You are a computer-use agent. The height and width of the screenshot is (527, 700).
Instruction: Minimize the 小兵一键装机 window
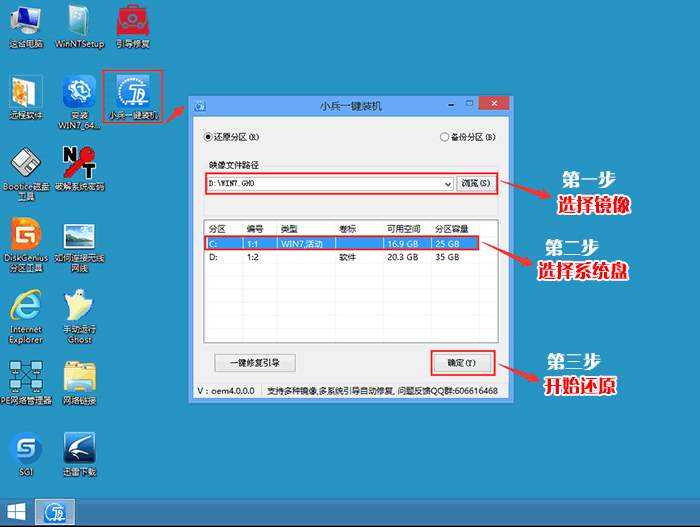click(x=451, y=105)
